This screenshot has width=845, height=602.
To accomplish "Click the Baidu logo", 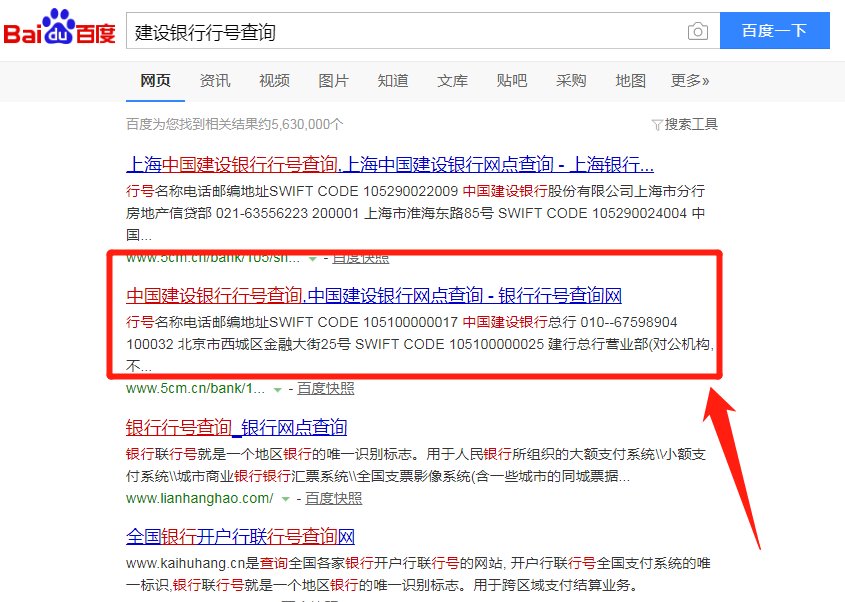I will [x=59, y=27].
